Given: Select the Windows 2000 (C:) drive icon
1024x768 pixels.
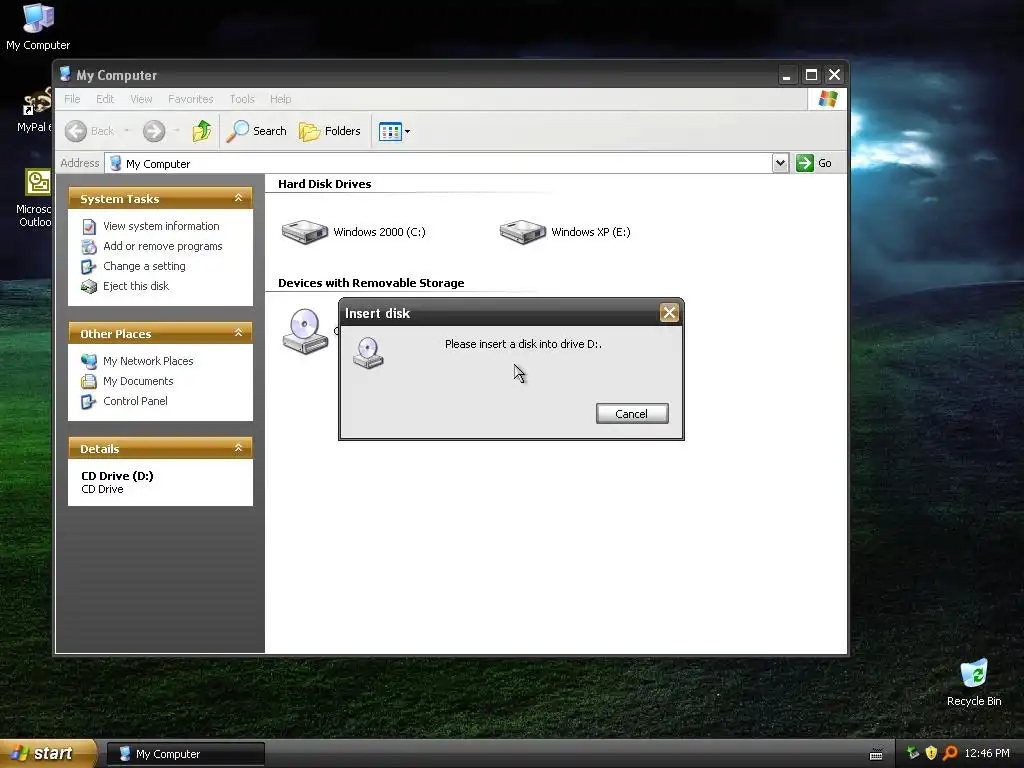Looking at the screenshot, I should tap(305, 232).
